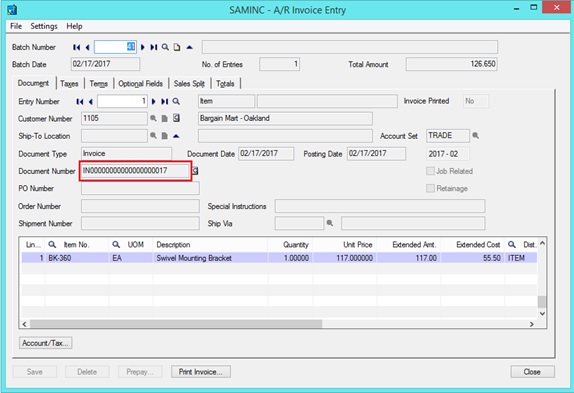
Task: Click Item No. column finder icon
Action: coord(52,244)
